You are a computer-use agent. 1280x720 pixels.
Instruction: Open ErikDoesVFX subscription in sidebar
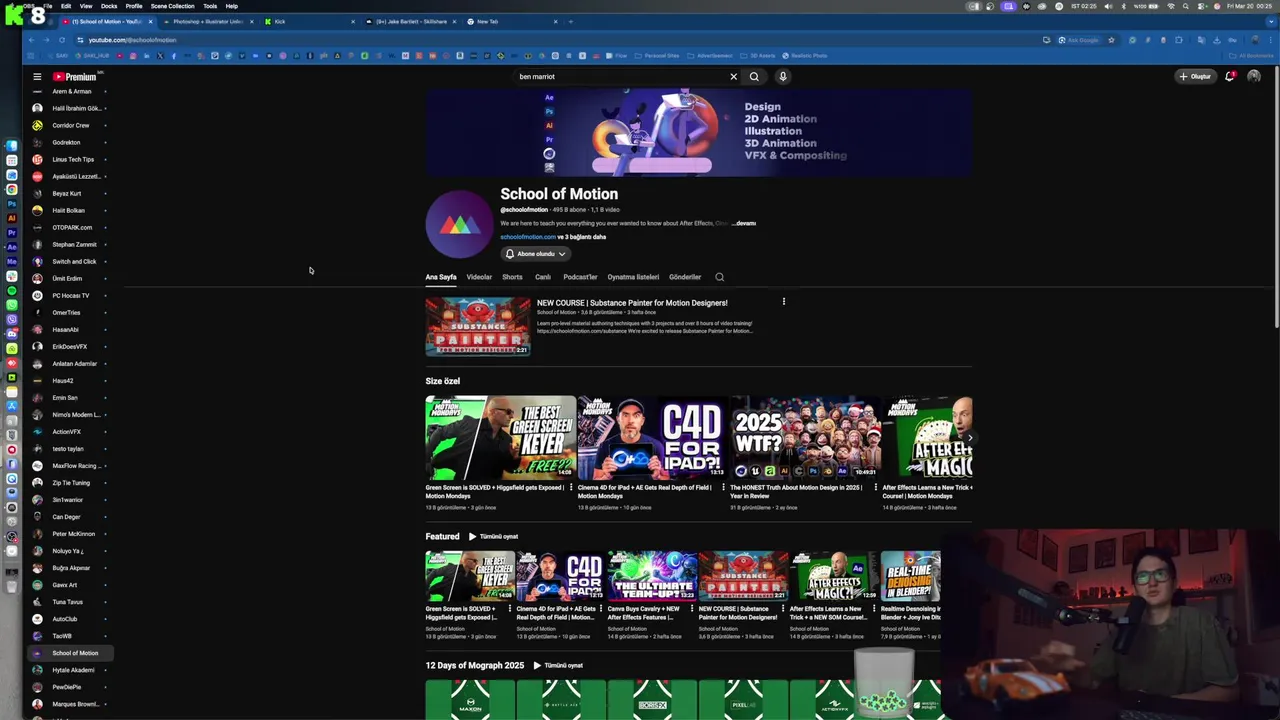(x=68, y=347)
